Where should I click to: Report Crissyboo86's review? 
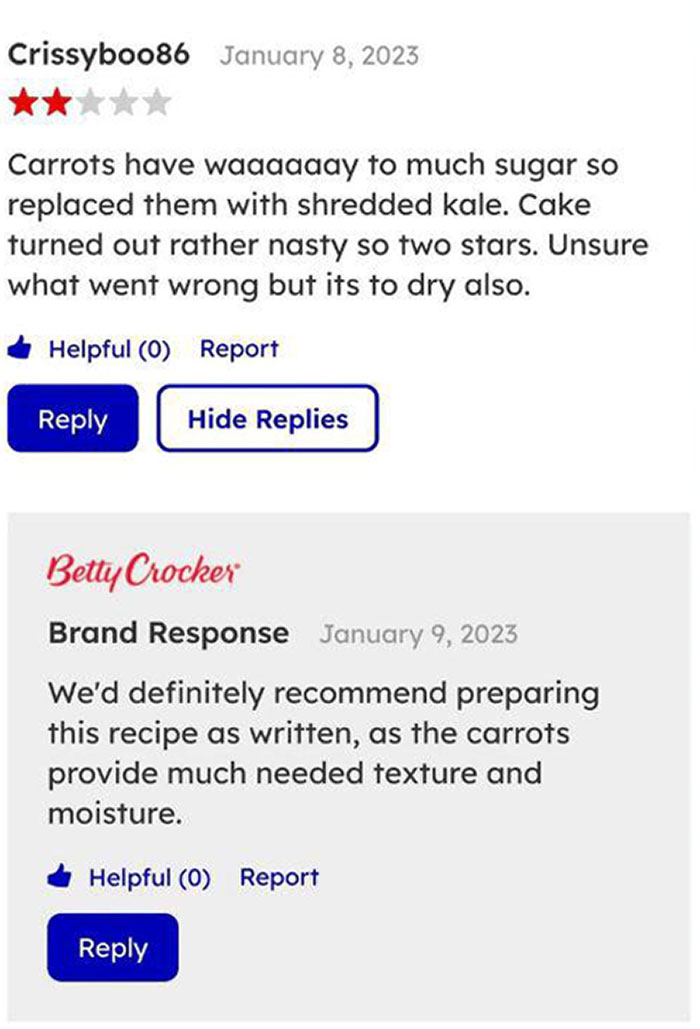(240, 347)
